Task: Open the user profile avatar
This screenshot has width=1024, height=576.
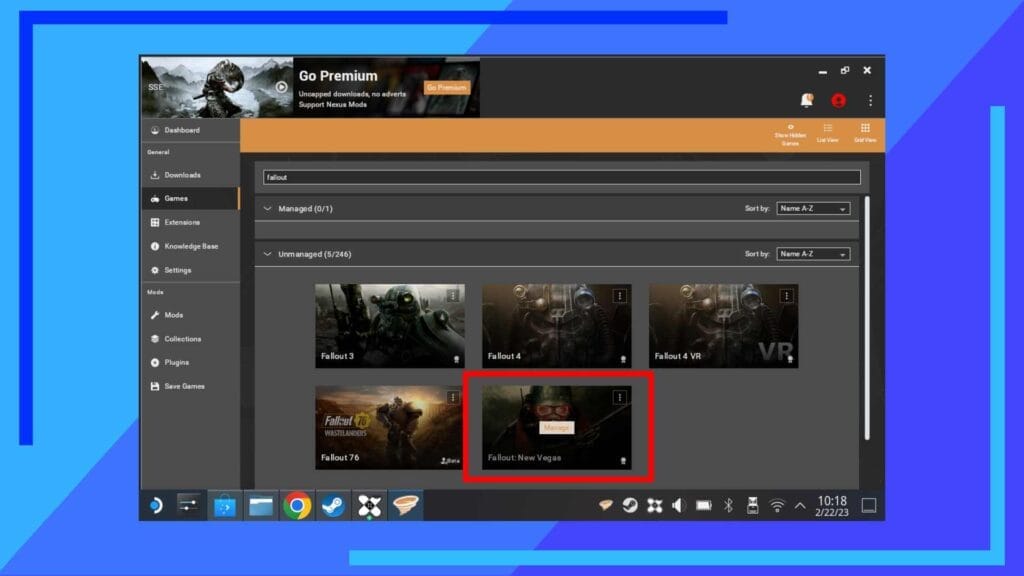Action: [839, 101]
